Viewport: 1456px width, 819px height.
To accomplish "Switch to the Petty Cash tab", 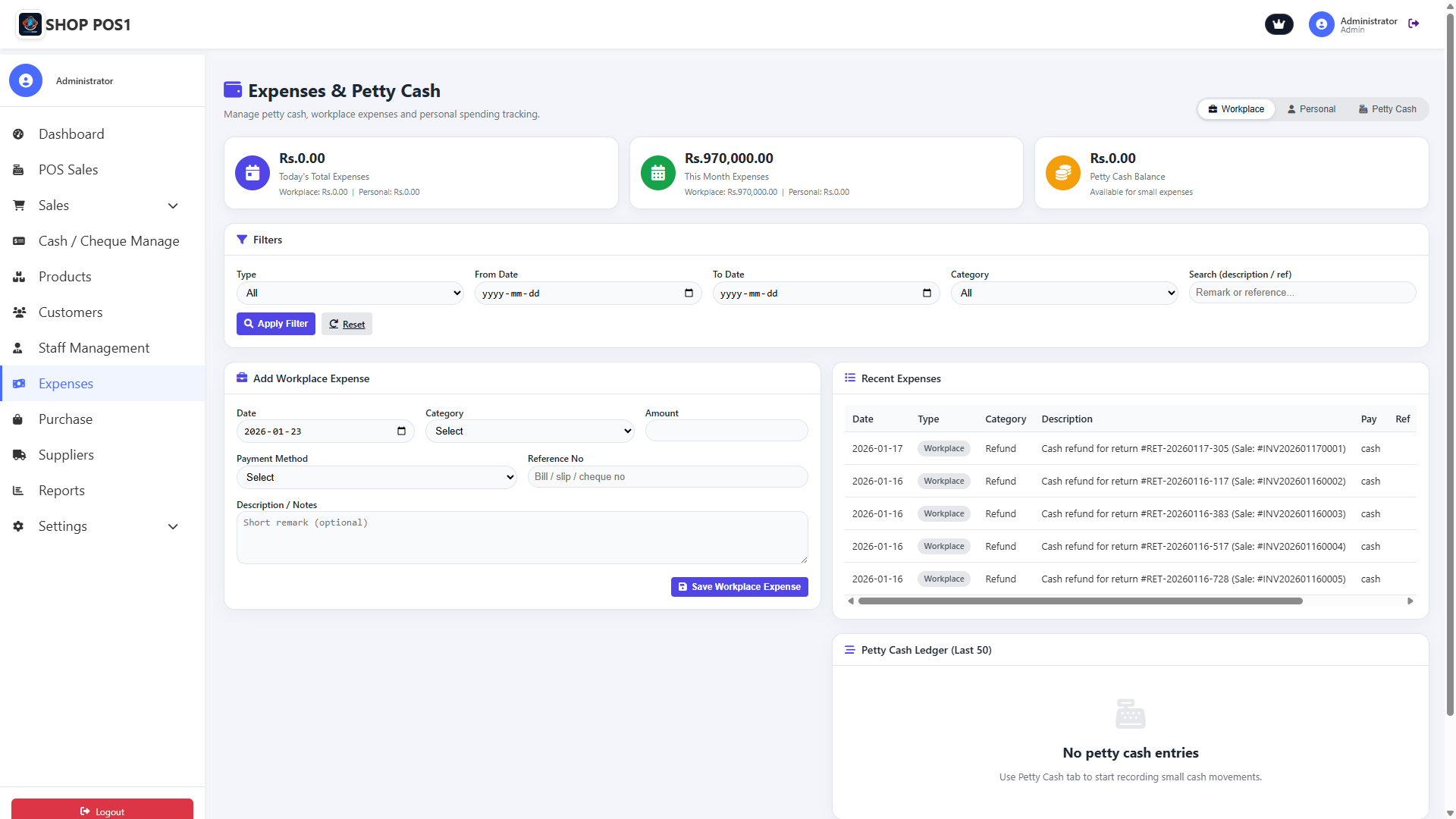I will click(1387, 109).
